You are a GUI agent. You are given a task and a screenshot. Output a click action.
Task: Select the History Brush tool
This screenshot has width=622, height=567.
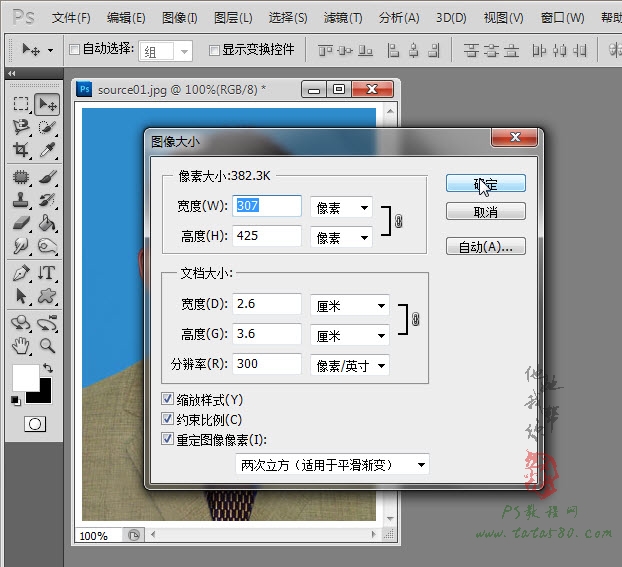coord(47,200)
